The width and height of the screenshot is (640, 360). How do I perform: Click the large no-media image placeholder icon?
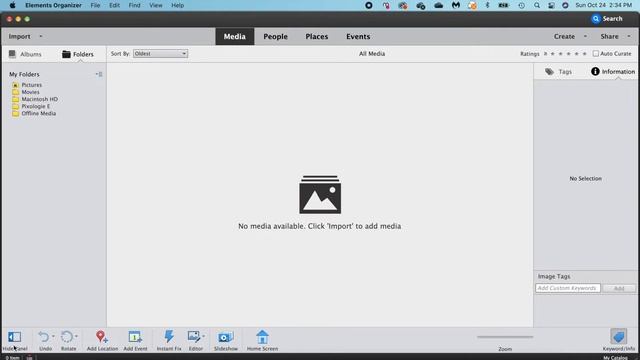320,194
